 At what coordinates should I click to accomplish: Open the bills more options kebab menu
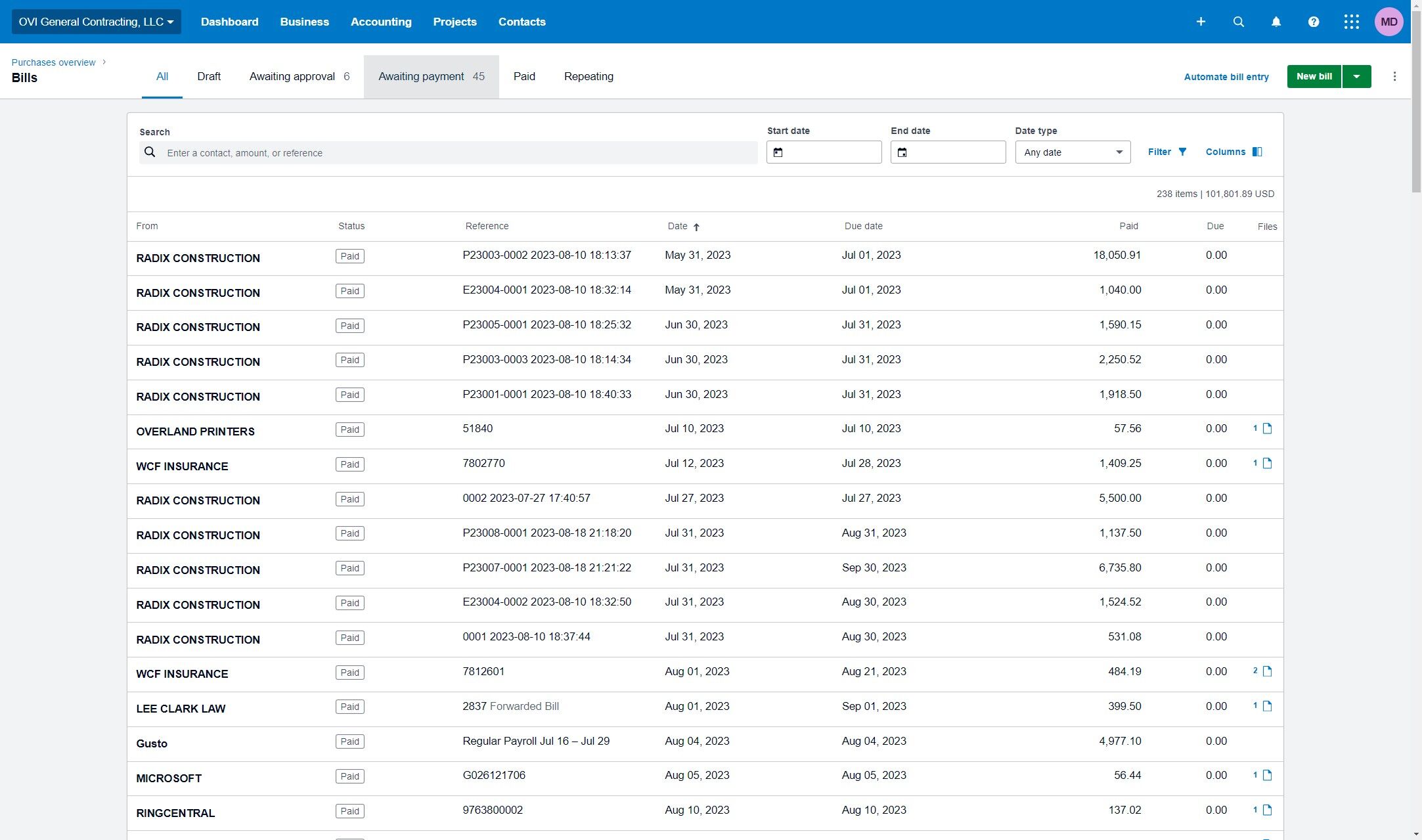pos(1394,77)
